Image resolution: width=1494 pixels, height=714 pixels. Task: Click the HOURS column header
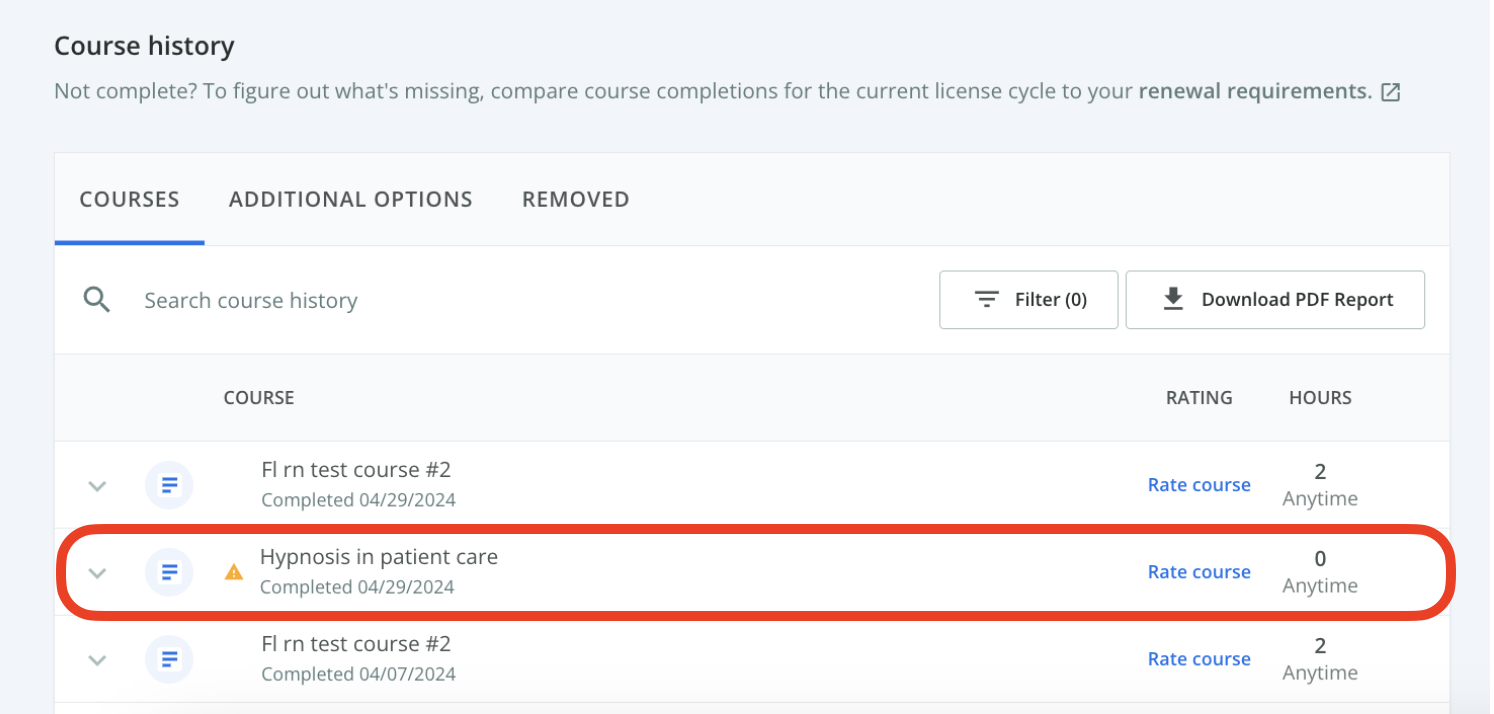(1319, 397)
